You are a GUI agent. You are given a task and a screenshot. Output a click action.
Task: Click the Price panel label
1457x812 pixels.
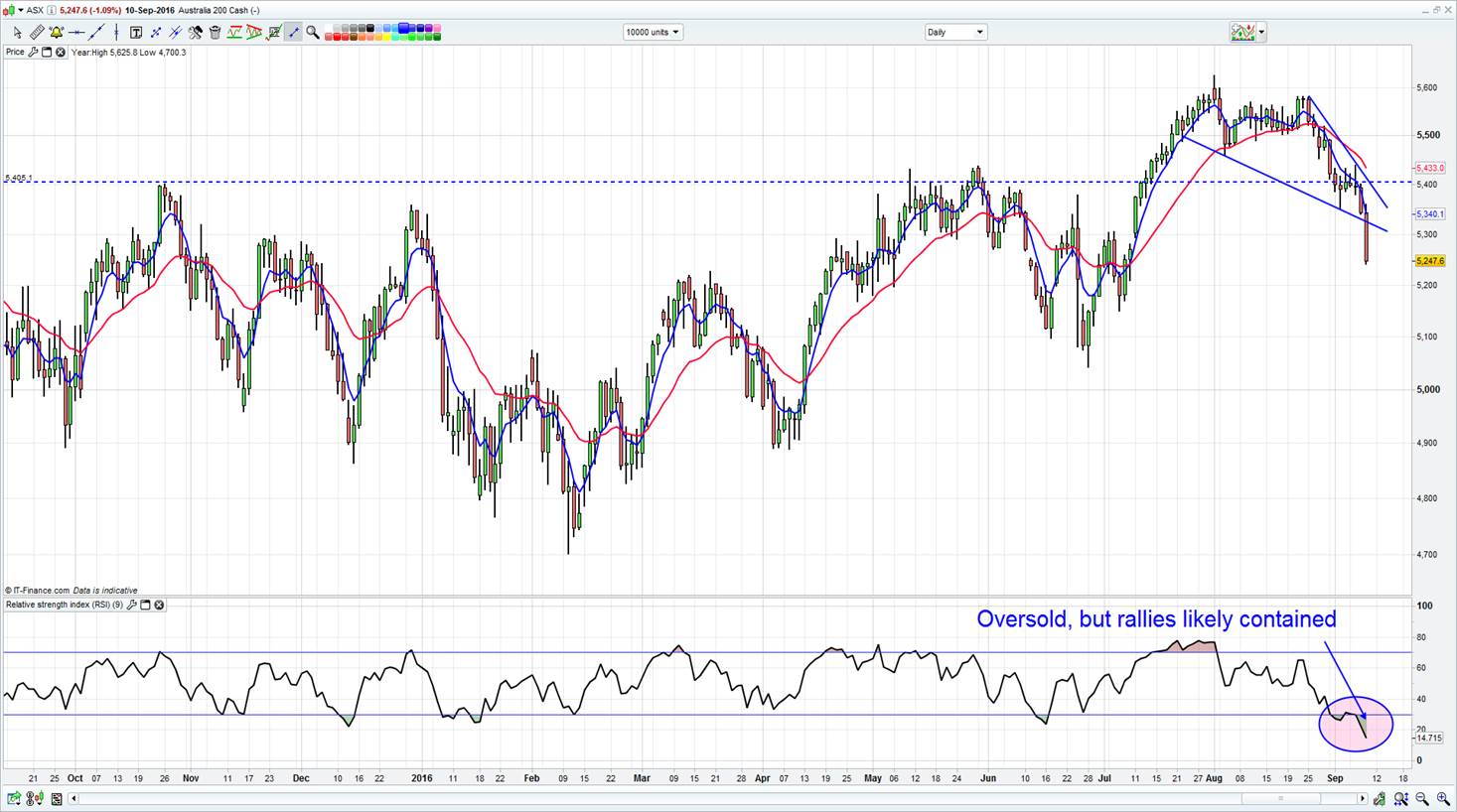[15, 52]
